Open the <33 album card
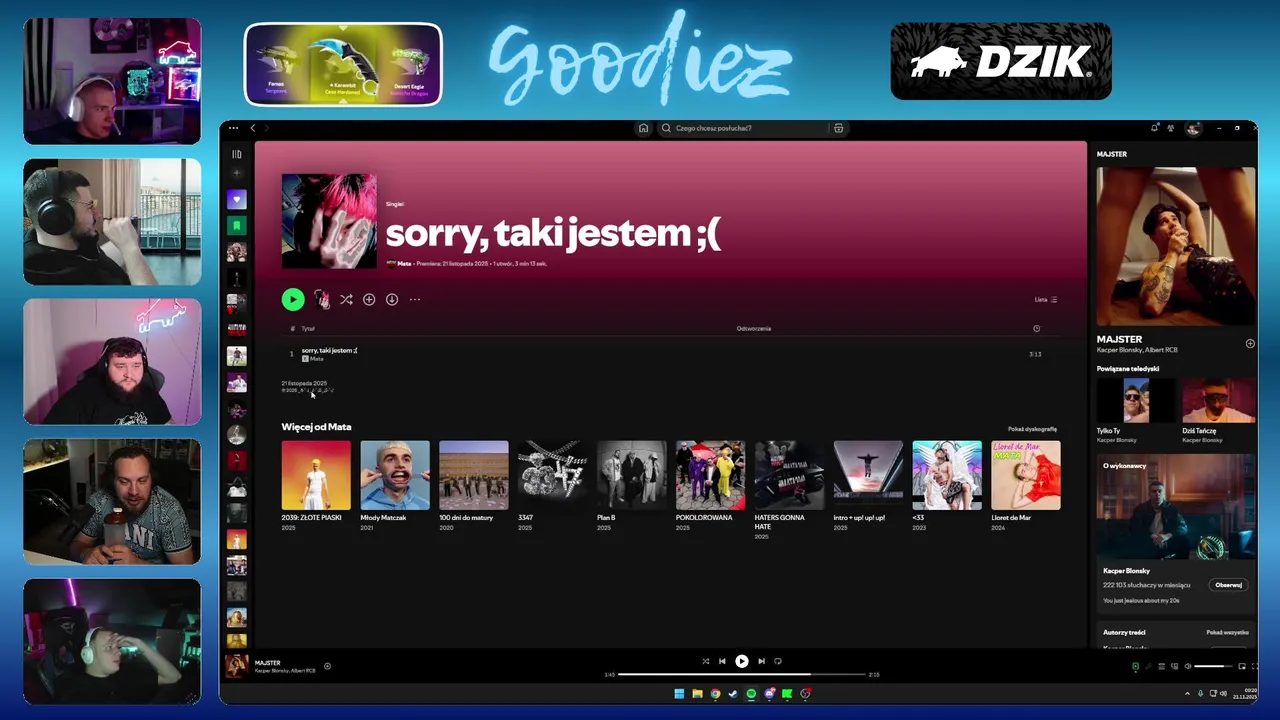 coord(947,486)
